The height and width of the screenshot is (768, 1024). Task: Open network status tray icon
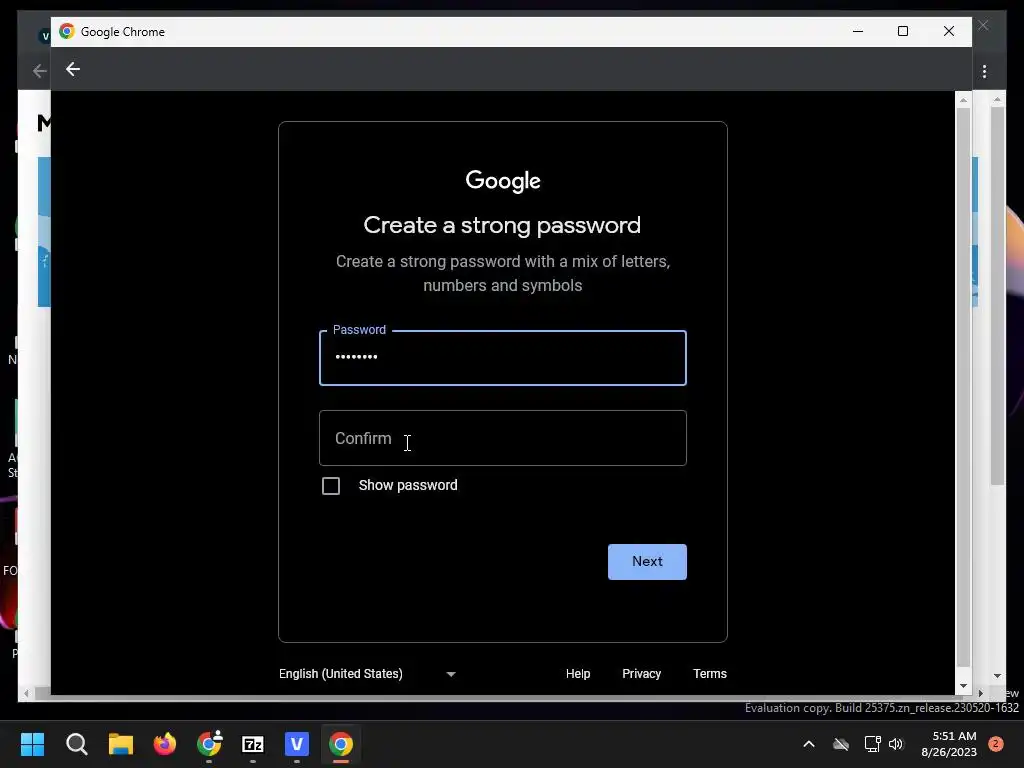tap(872, 744)
